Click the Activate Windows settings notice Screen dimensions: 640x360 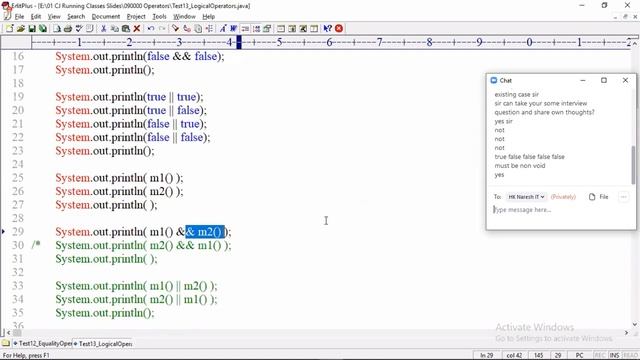coord(553,333)
